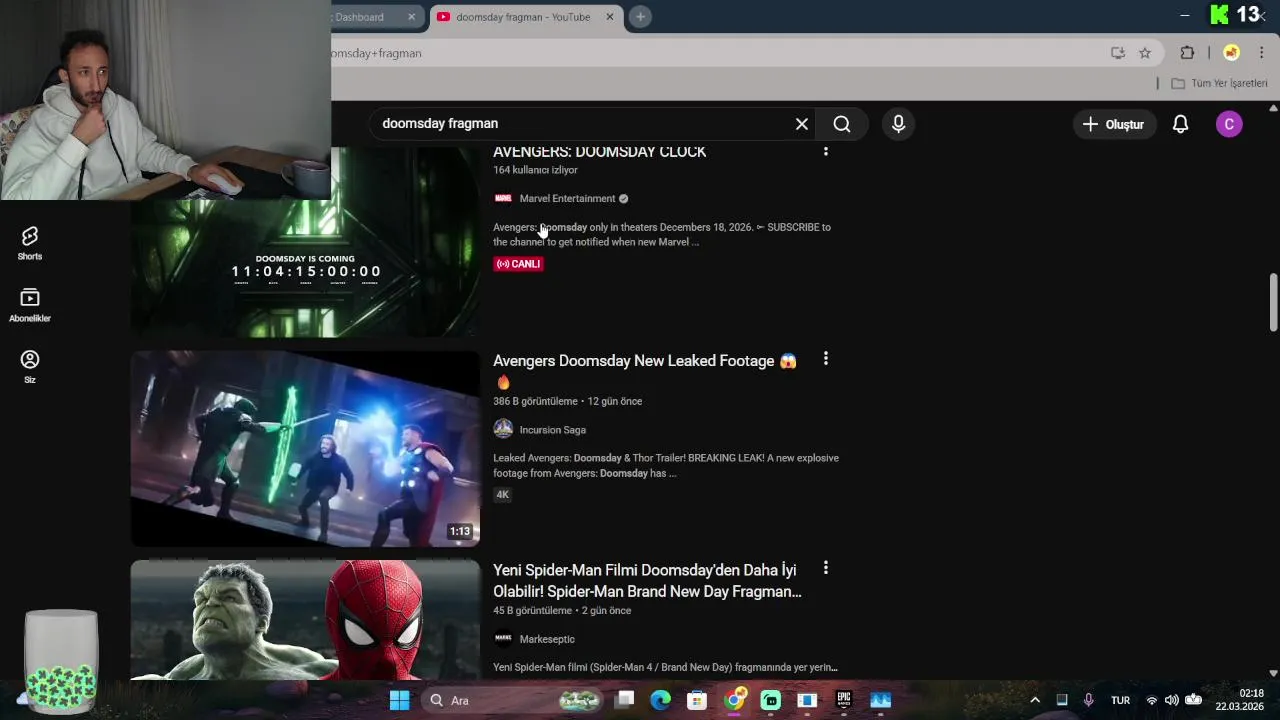
Task: Open options for Leaked Footage video
Action: pos(825,359)
